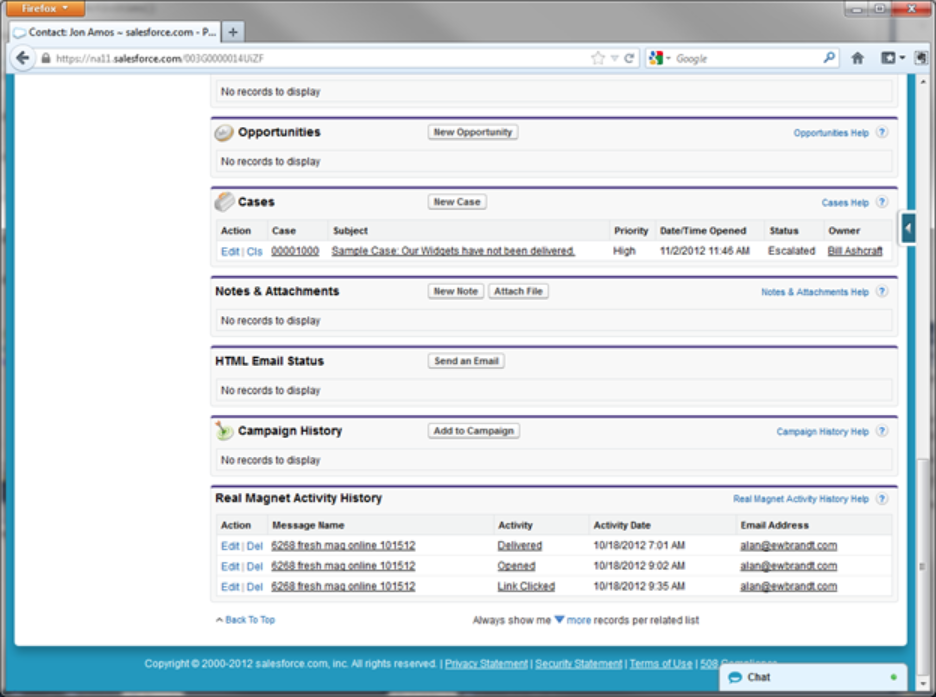
Task: Open a new browser tab
Action: click(x=233, y=32)
